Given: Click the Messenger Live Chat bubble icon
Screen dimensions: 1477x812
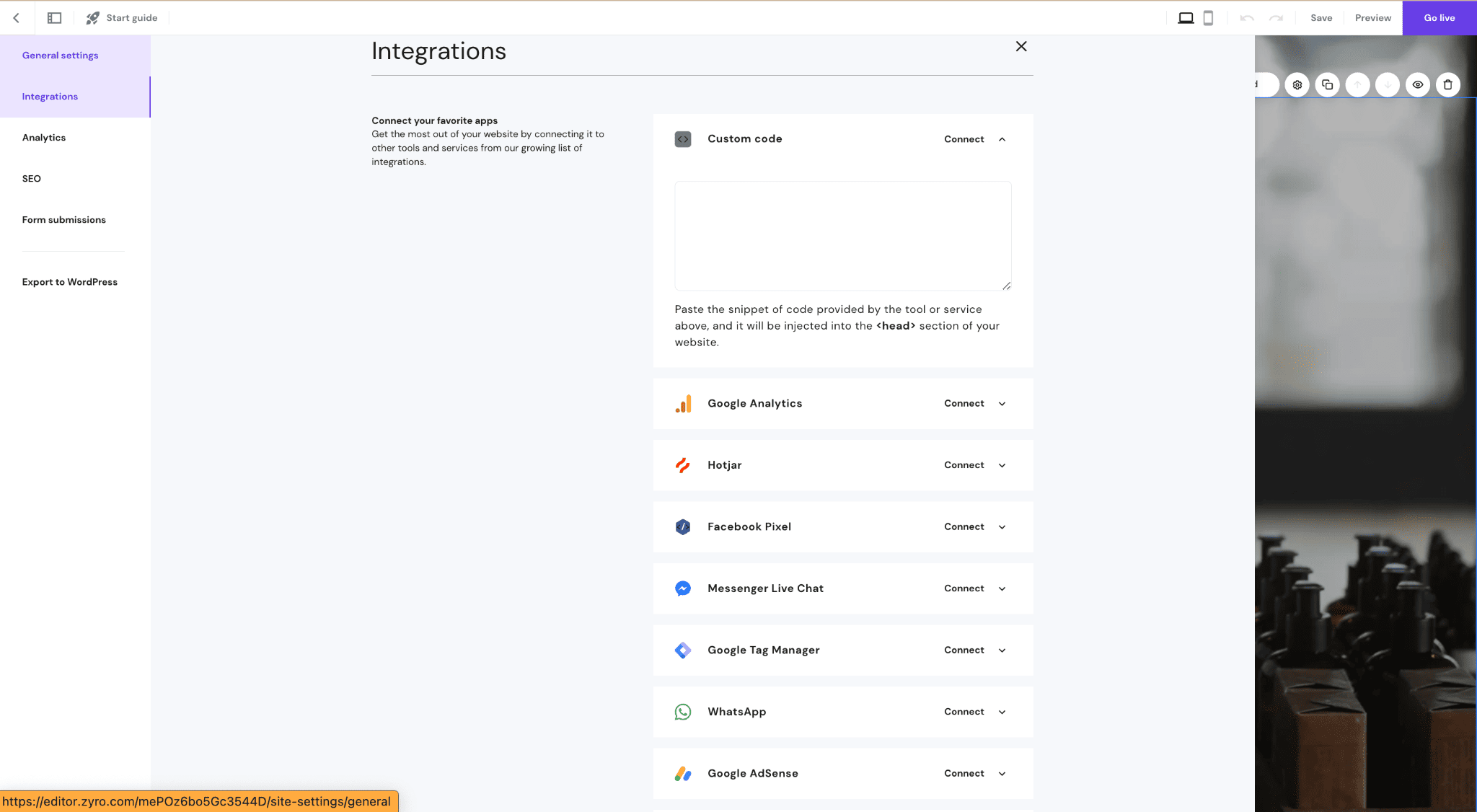Looking at the screenshot, I should (683, 587).
